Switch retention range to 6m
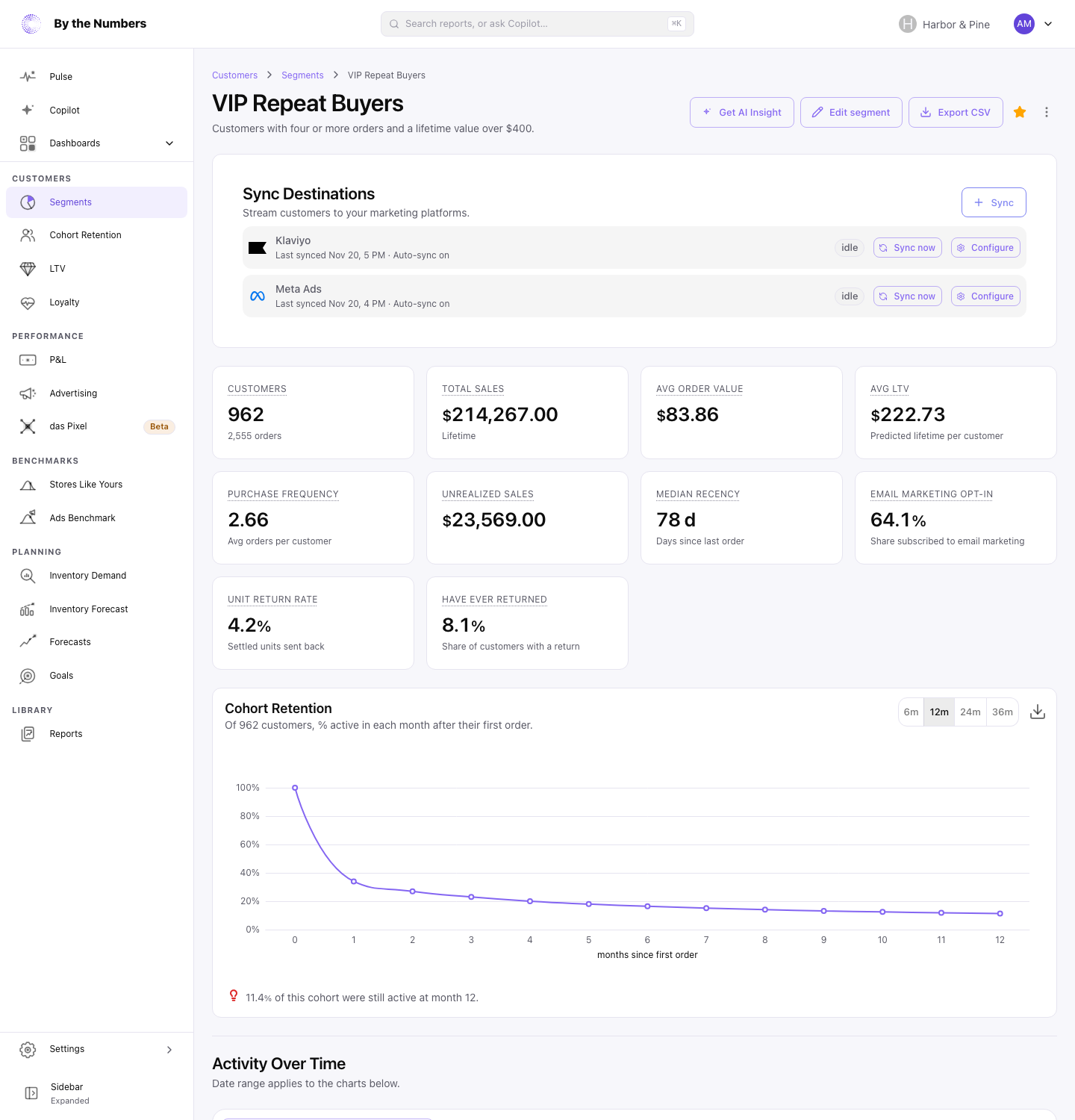1075x1120 pixels. (911, 712)
